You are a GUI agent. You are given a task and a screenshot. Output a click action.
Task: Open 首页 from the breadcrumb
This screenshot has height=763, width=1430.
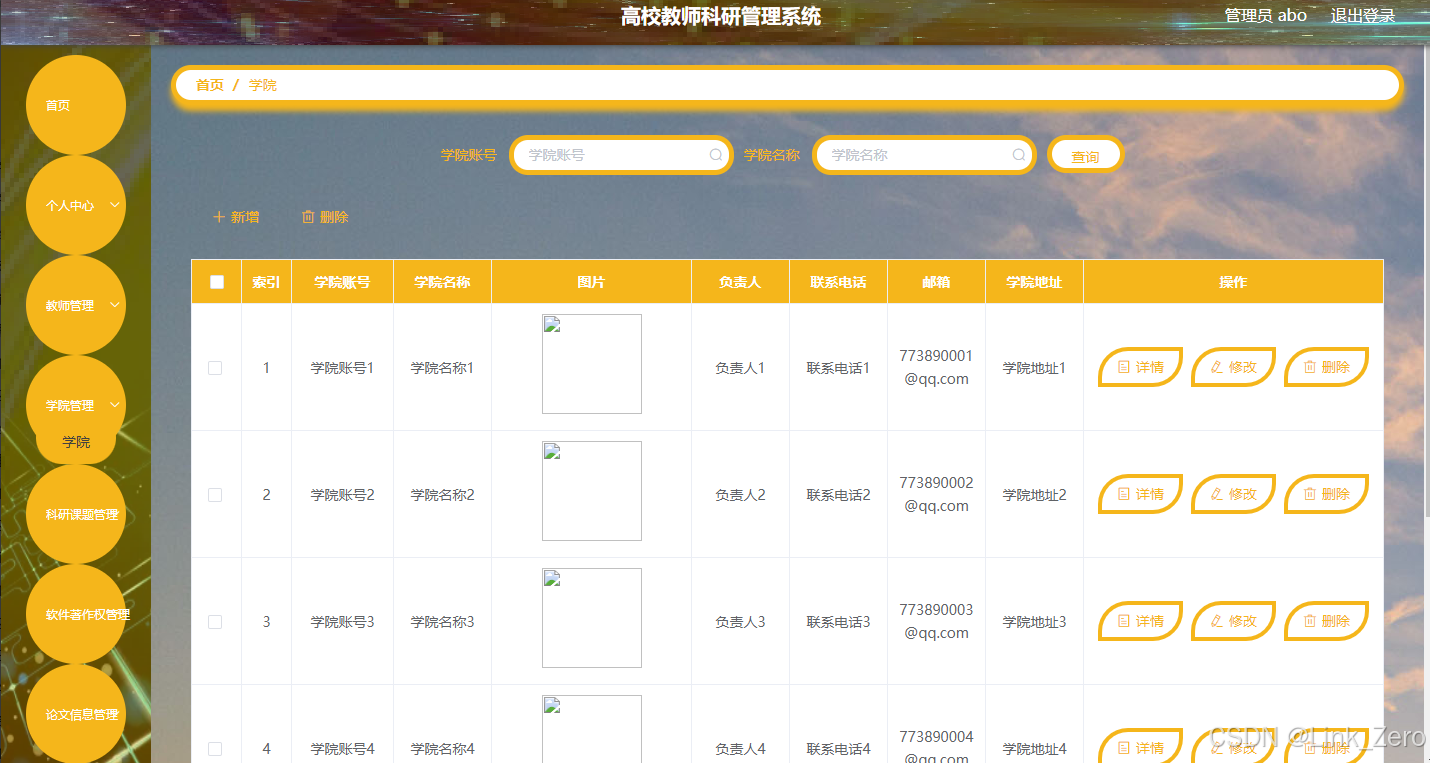(x=209, y=85)
